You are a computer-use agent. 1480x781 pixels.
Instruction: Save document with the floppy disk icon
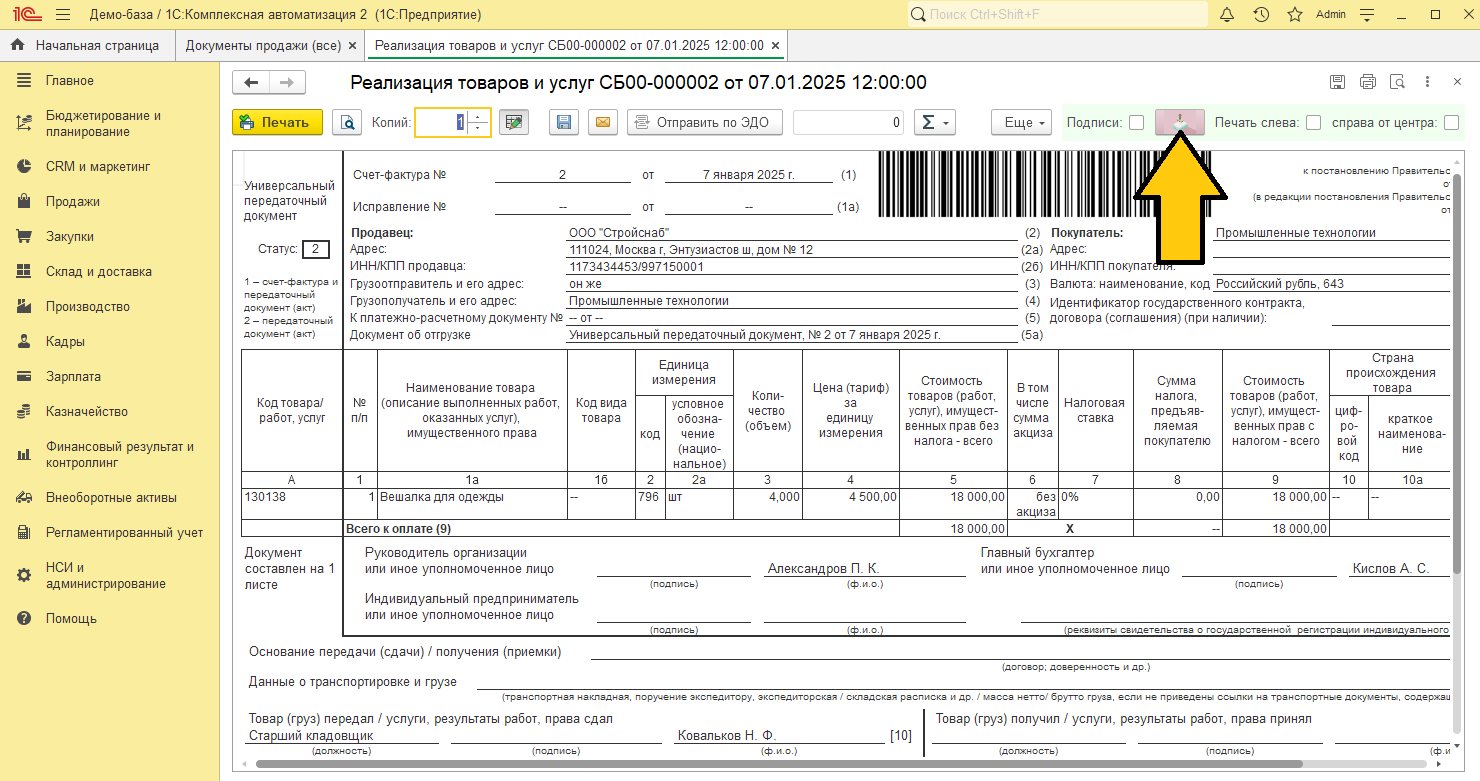tap(564, 122)
